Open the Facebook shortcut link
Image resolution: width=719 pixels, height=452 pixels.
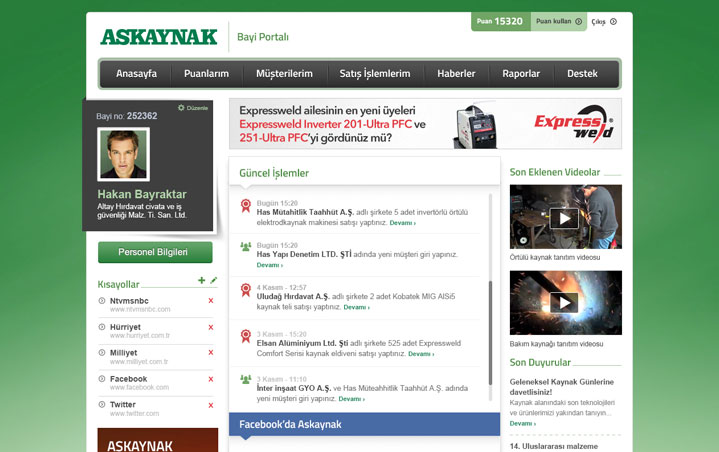click(128, 379)
